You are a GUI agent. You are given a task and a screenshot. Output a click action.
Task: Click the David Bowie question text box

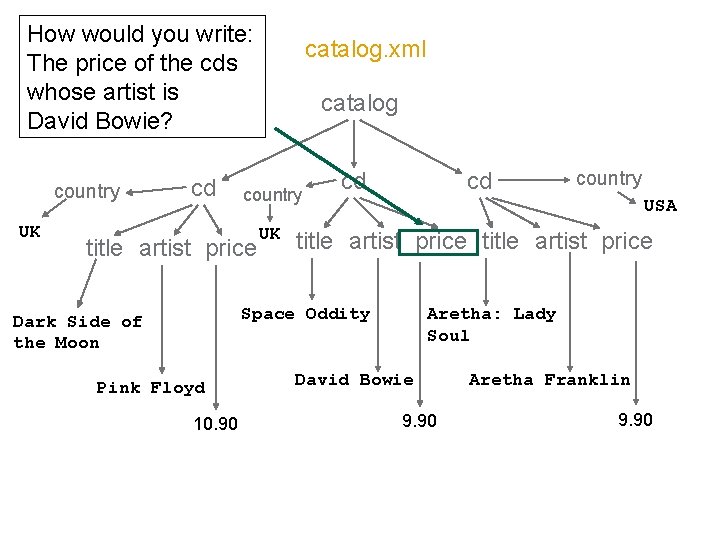(x=140, y=78)
